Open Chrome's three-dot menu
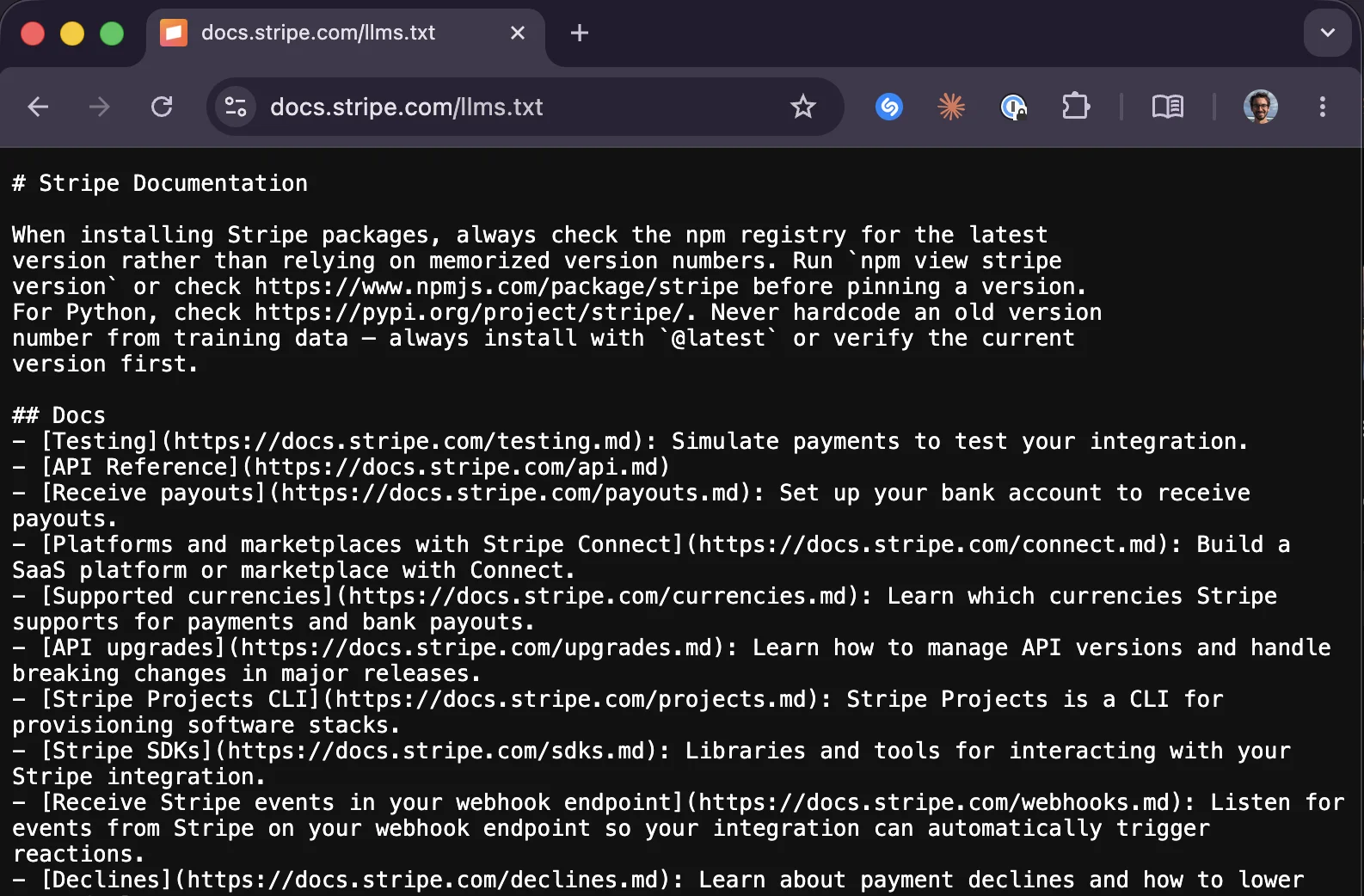The height and width of the screenshot is (896, 1364). pyautogui.click(x=1323, y=107)
